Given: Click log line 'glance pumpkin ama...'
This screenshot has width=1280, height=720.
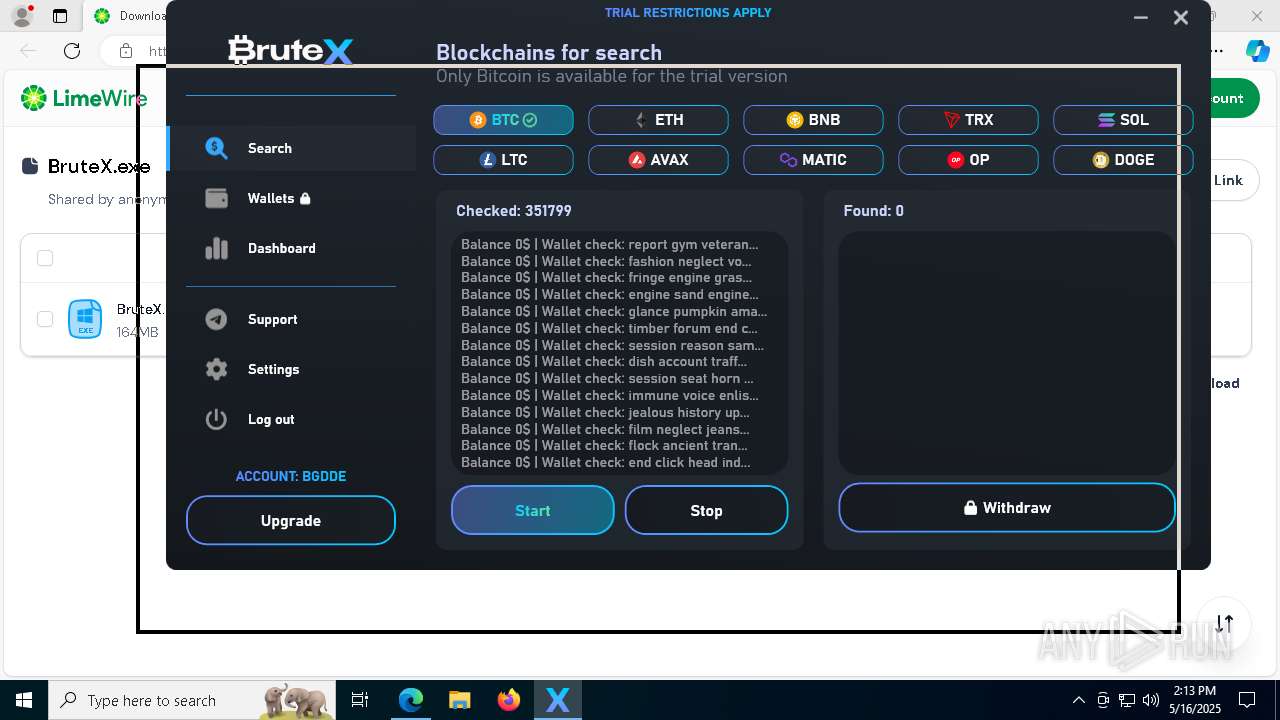Looking at the screenshot, I should pyautogui.click(x=614, y=311).
